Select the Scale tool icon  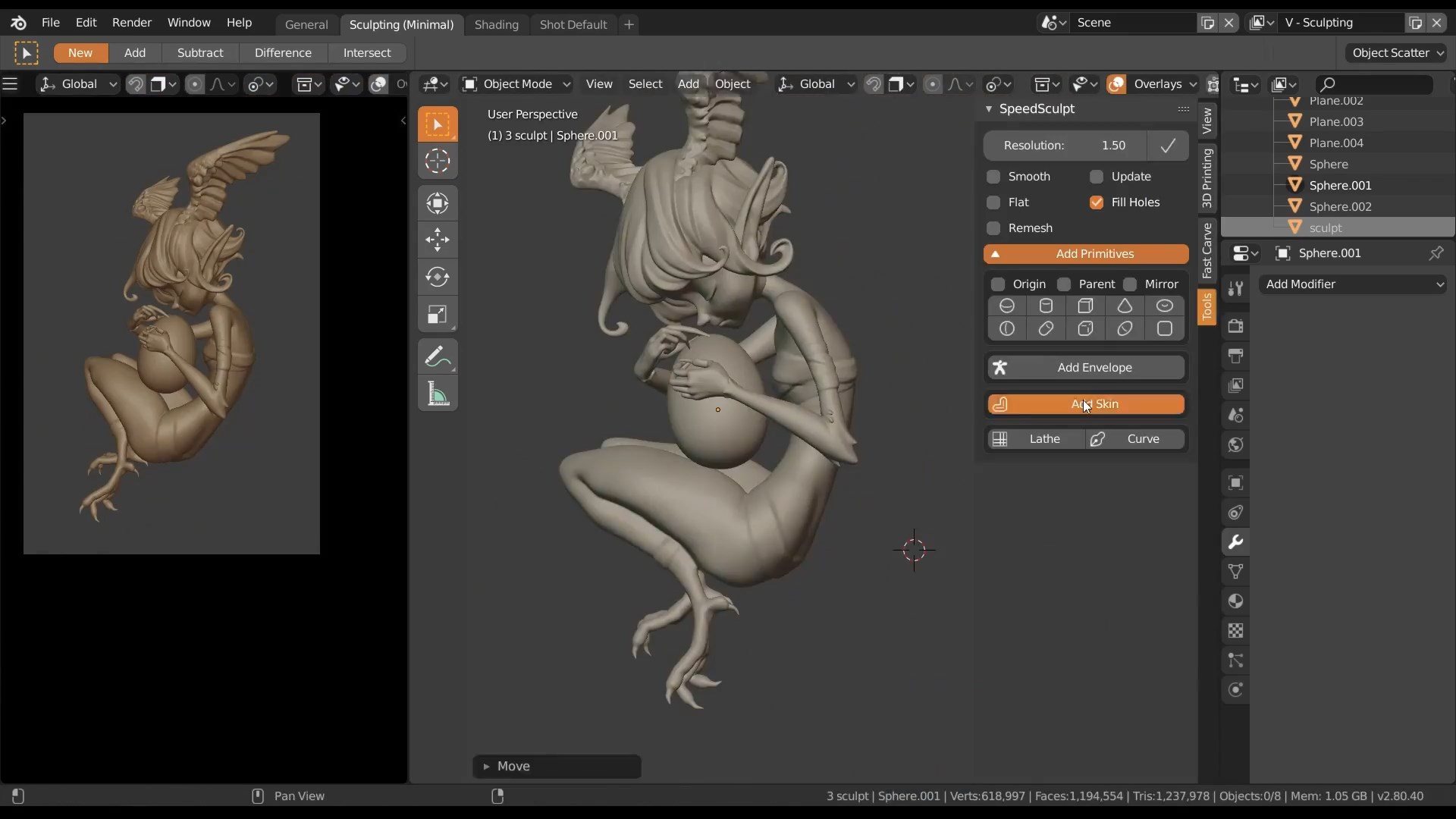coord(438,315)
